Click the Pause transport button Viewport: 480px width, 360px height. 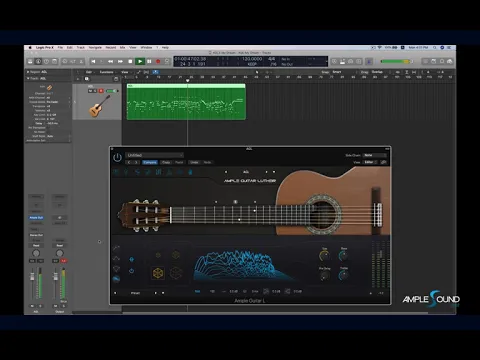click(149, 61)
